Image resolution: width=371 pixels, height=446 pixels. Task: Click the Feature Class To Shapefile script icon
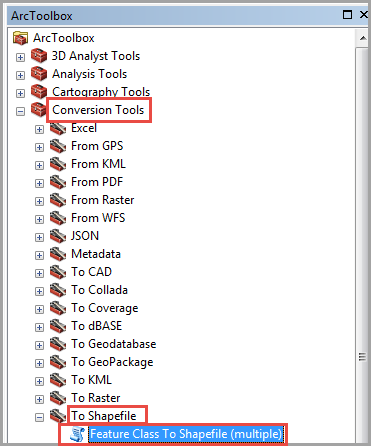coord(78,434)
